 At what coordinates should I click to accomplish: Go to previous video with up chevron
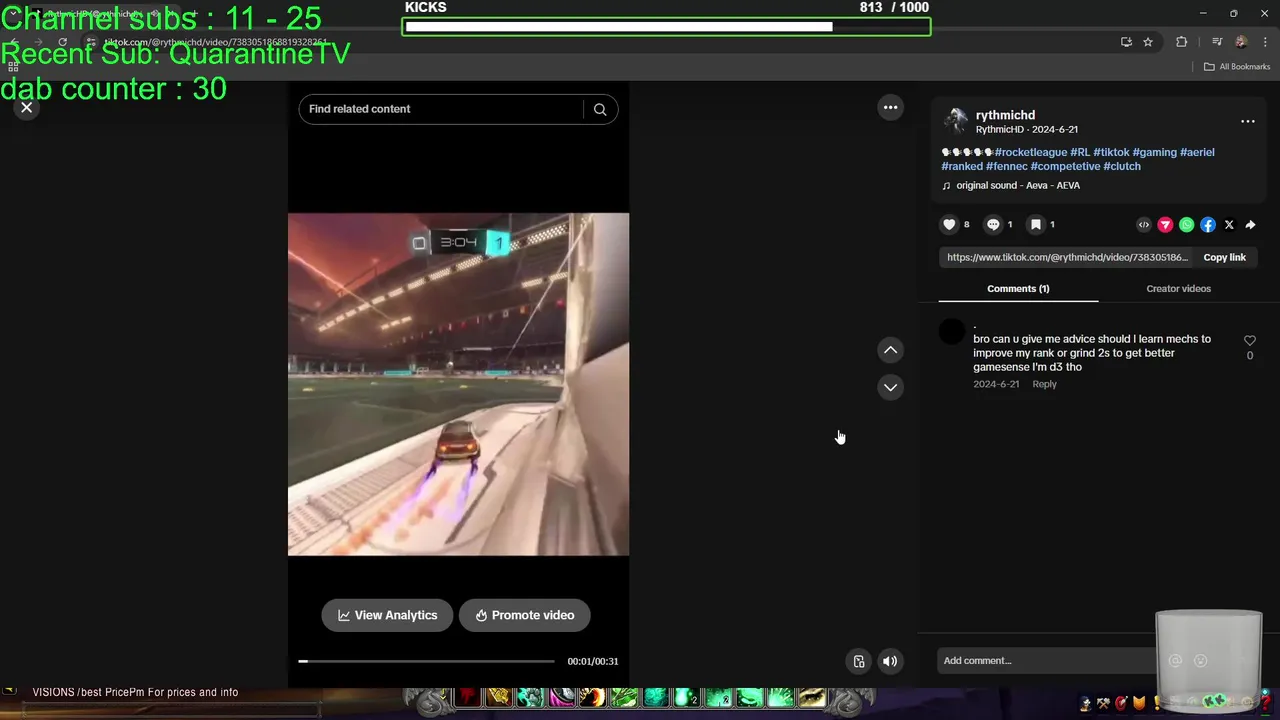pos(890,350)
